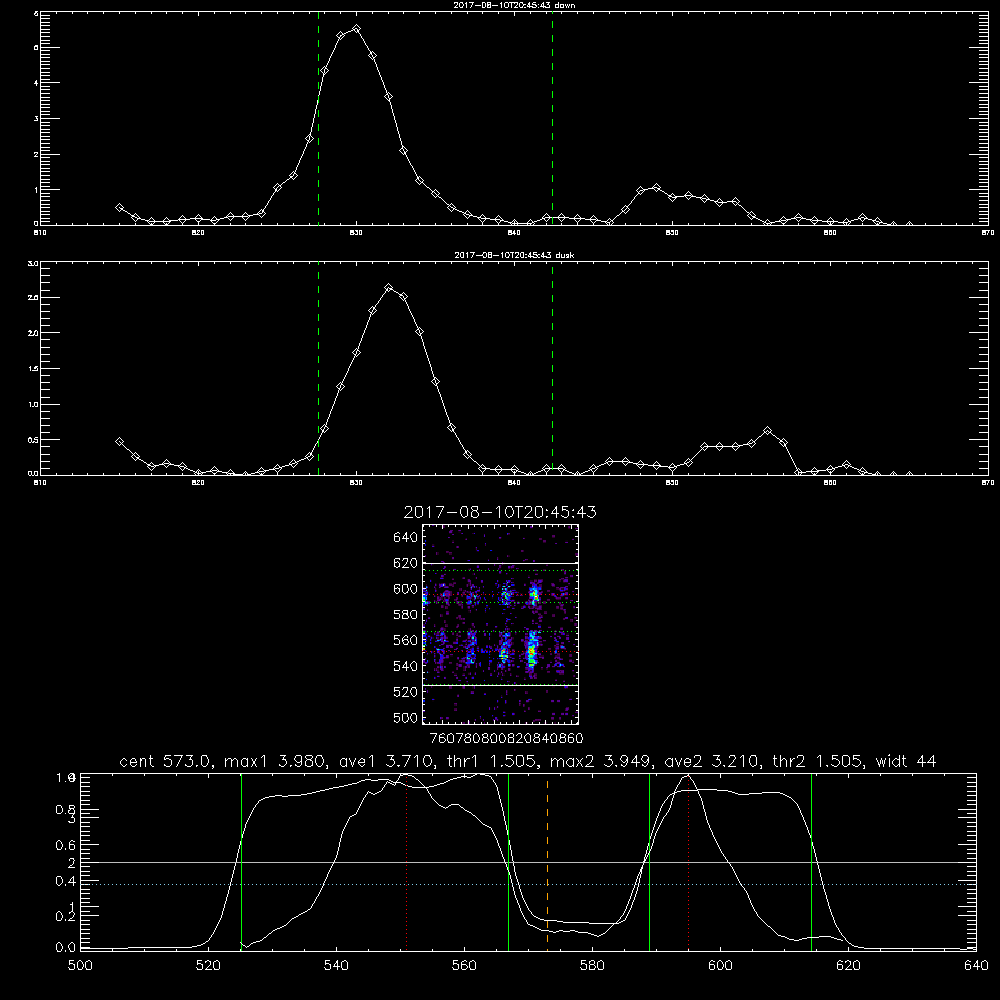This screenshot has height=1000, width=1000.
Task: Click the "560" label on the bottom plot x-axis
Action: pos(464,966)
